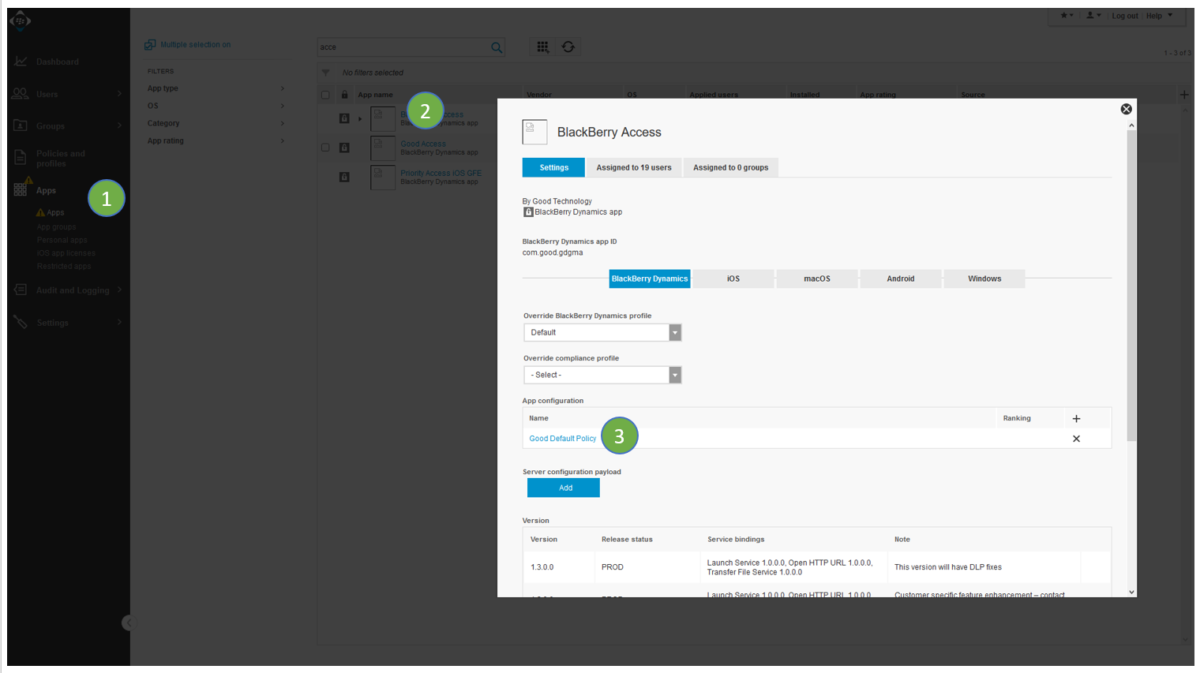1200x673 pixels.
Task: Select the Android platform tab
Action: click(900, 279)
